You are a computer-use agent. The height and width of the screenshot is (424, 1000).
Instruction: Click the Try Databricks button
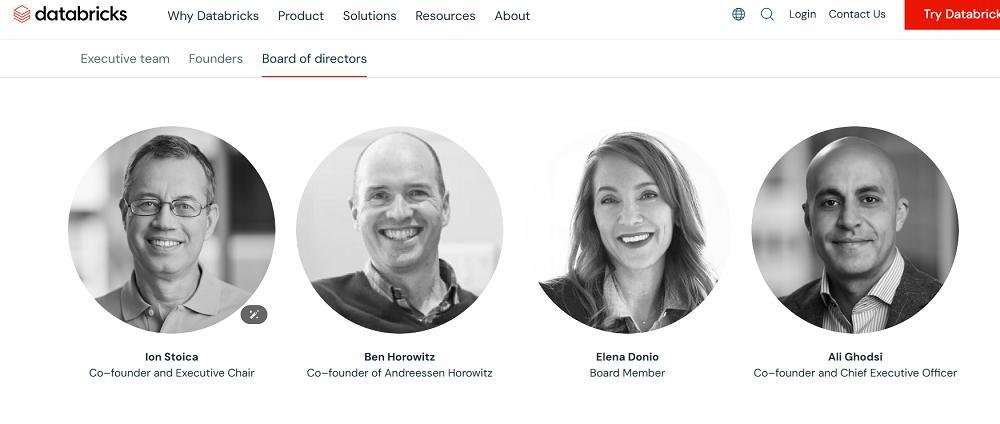[952, 15]
